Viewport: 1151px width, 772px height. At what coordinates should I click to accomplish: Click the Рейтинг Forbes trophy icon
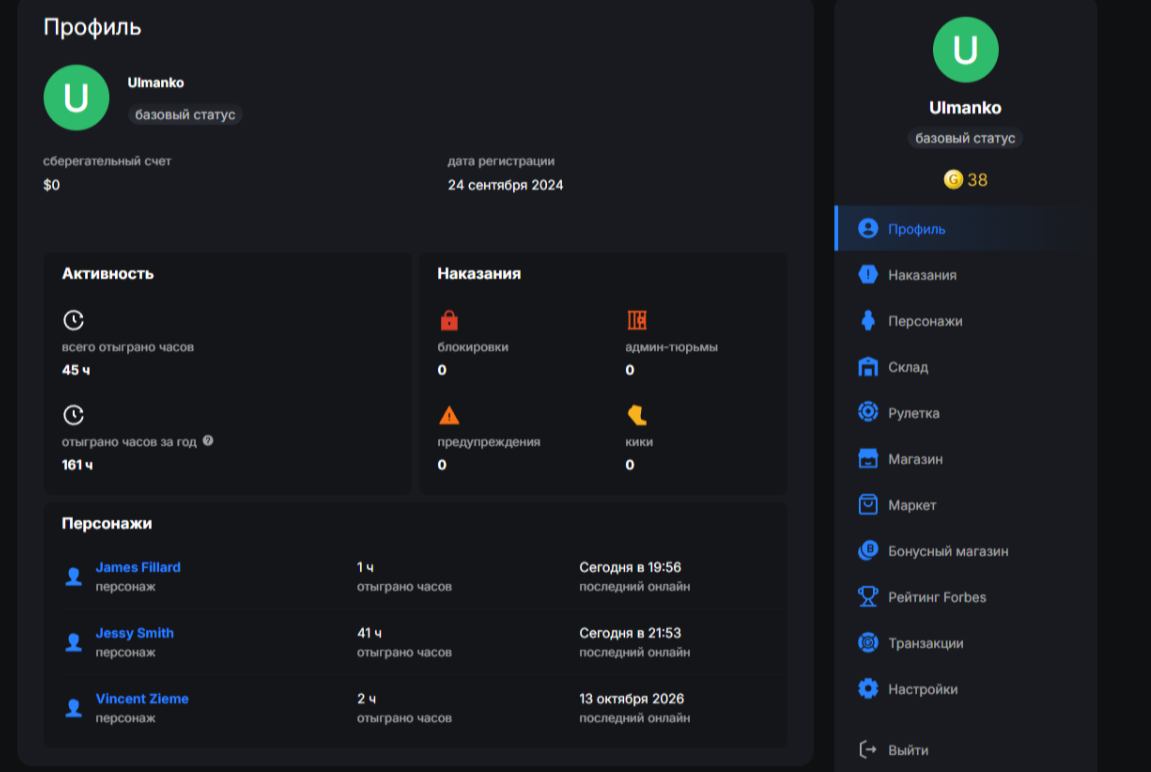(868, 597)
